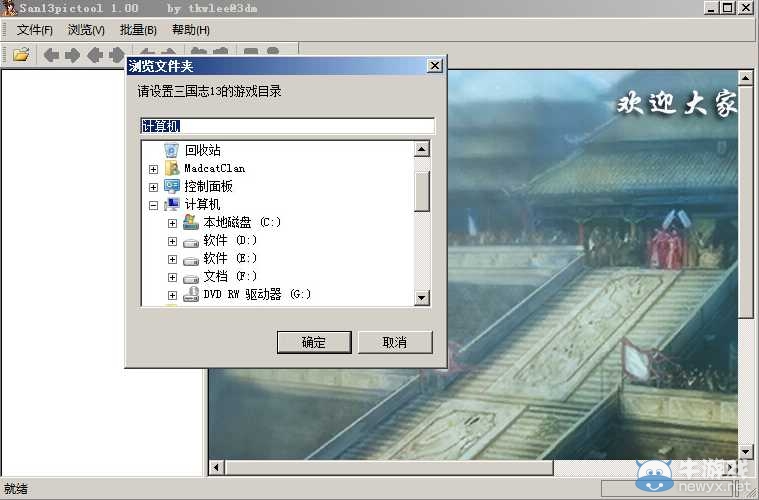Click the image viewer horizontal scroll-left arrow
Image resolution: width=759 pixels, height=500 pixels.
coord(216,468)
